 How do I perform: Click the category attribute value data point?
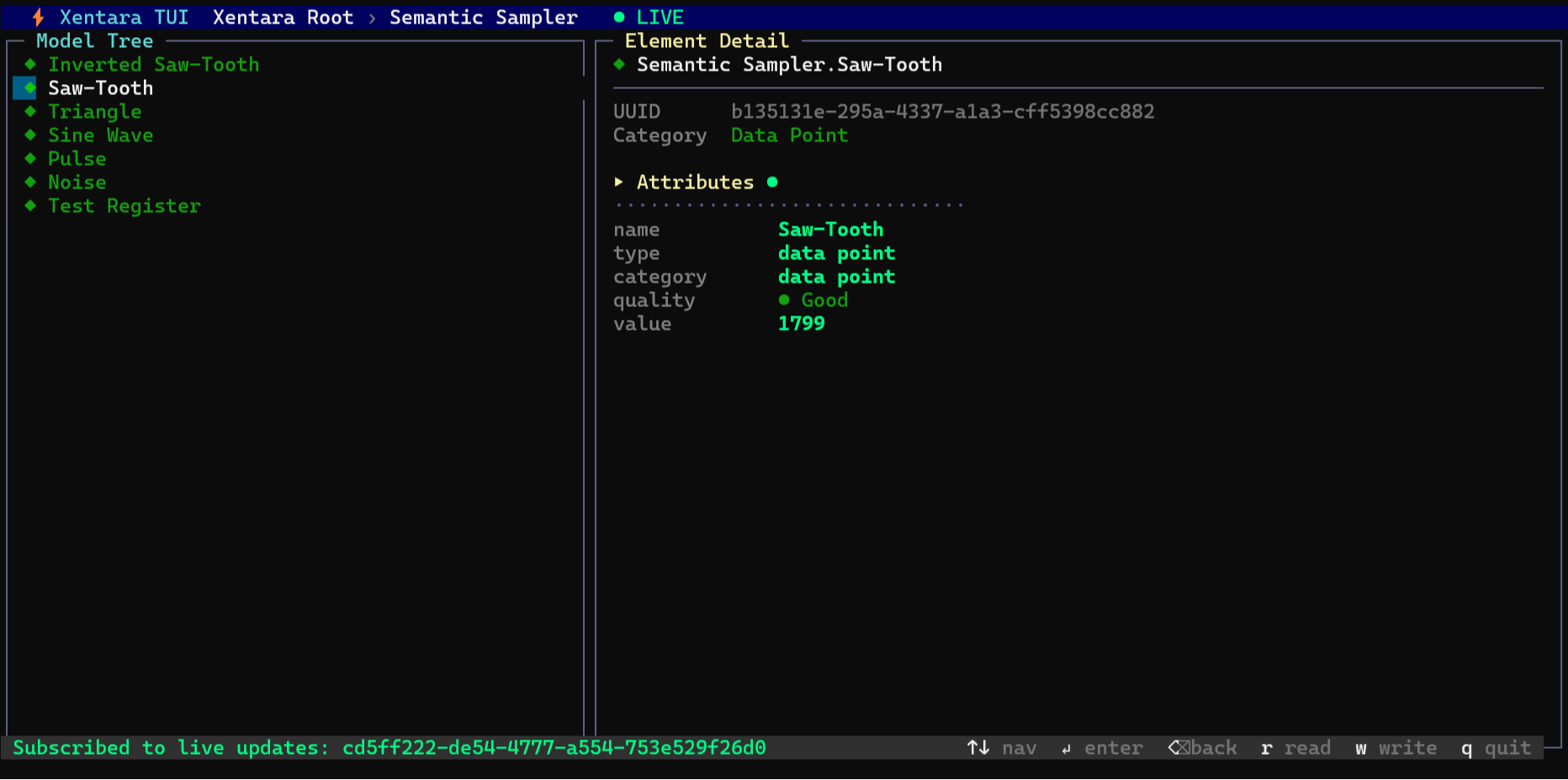(x=837, y=276)
